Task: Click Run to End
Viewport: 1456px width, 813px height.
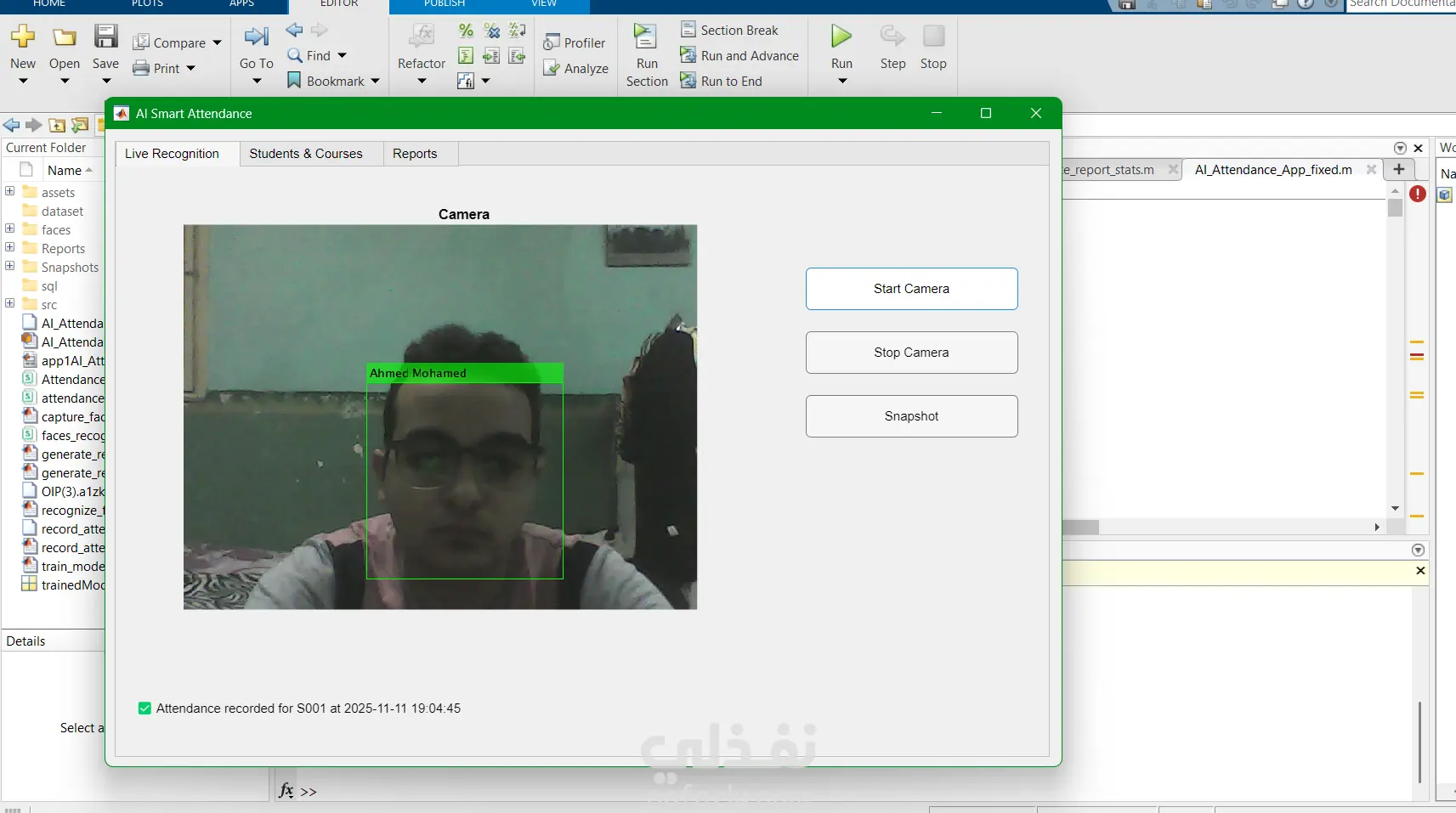Action: 721,81
